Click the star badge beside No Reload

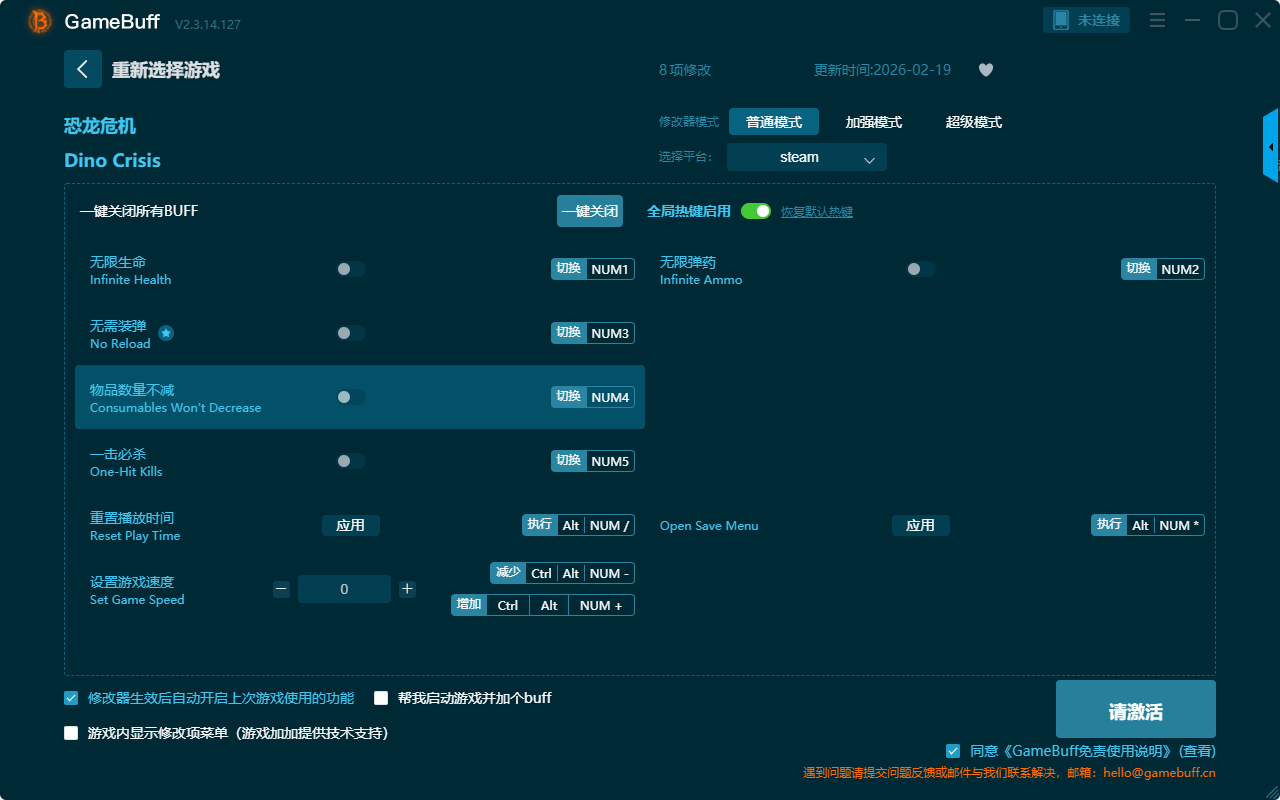(166, 333)
